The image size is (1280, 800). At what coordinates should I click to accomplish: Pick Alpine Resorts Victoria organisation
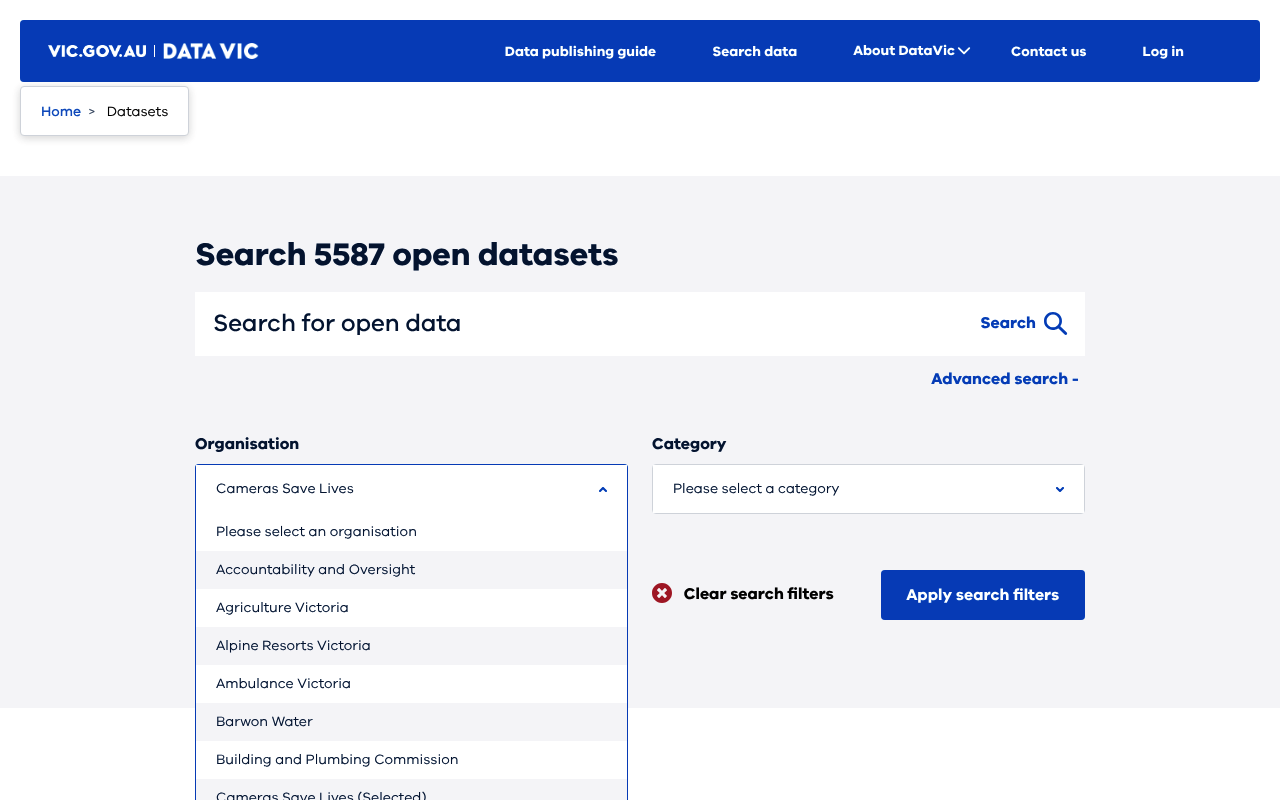pyautogui.click(x=411, y=646)
